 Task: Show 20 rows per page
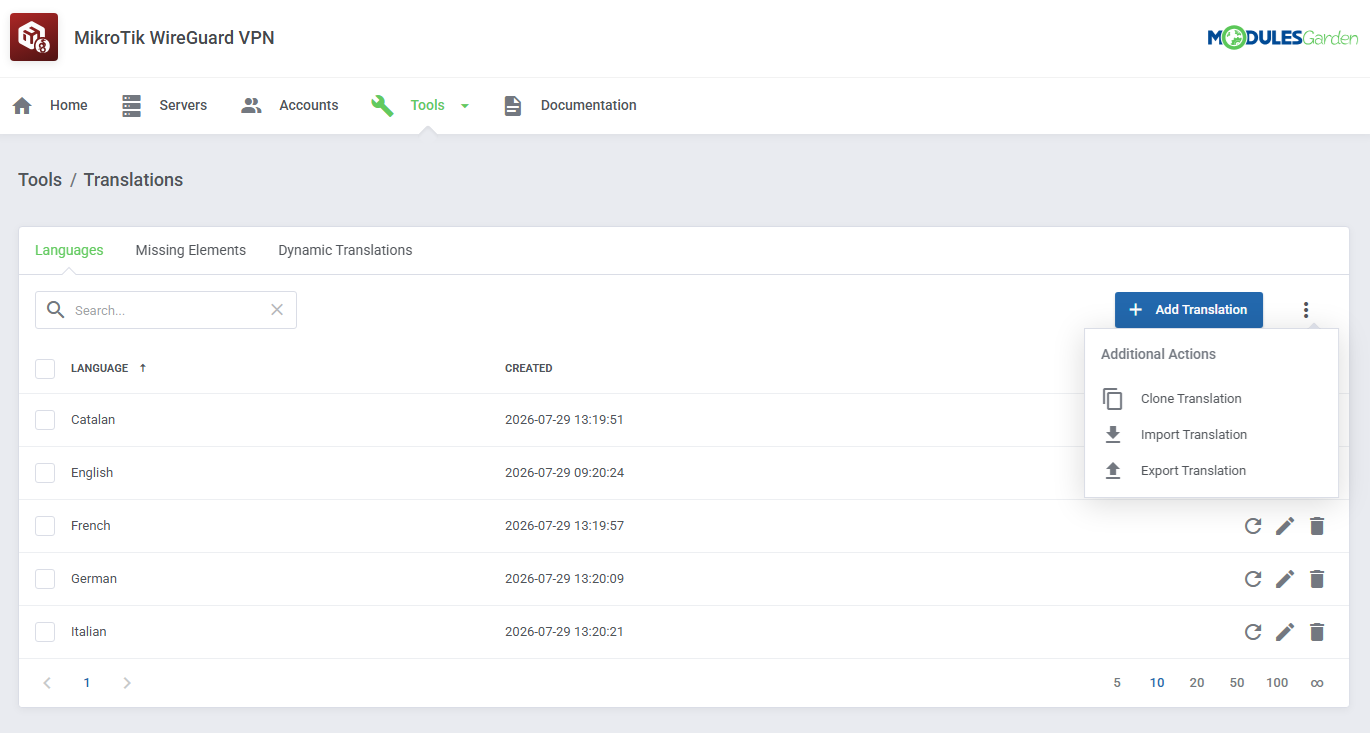pos(1197,683)
